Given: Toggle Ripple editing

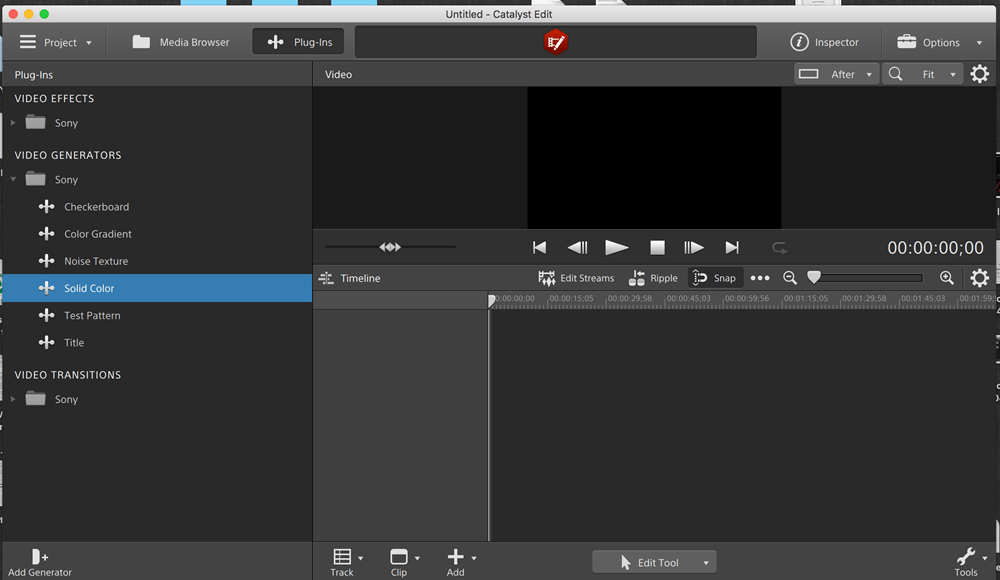Looking at the screenshot, I should coord(653,278).
